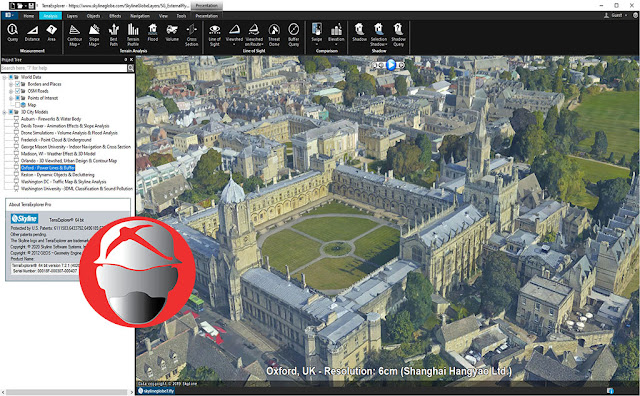Screen dimensions: 640x396
Task: Open the Guest user dropdown
Action: [616, 16]
